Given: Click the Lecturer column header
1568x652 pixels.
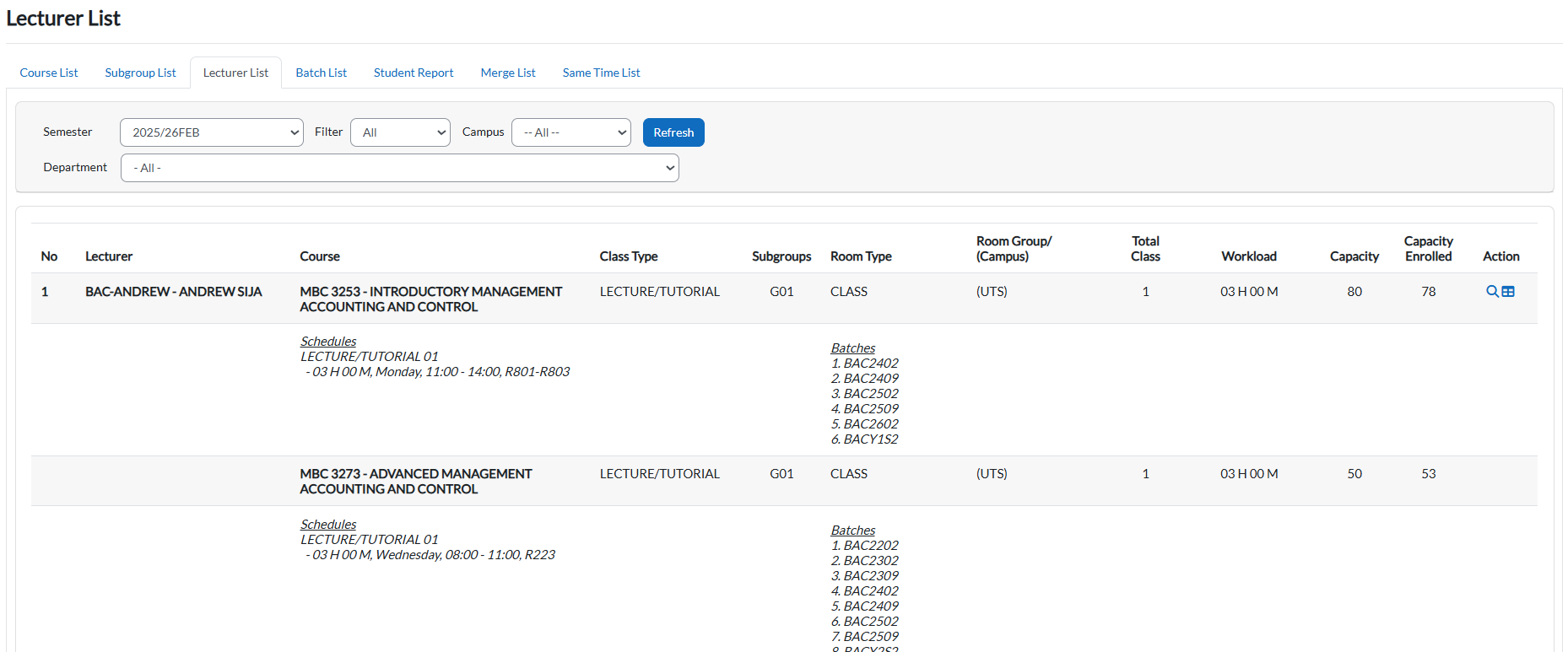Looking at the screenshot, I should click(109, 256).
